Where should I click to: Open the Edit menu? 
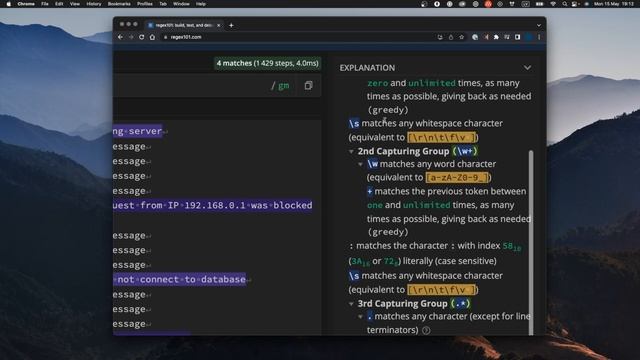(59, 4)
